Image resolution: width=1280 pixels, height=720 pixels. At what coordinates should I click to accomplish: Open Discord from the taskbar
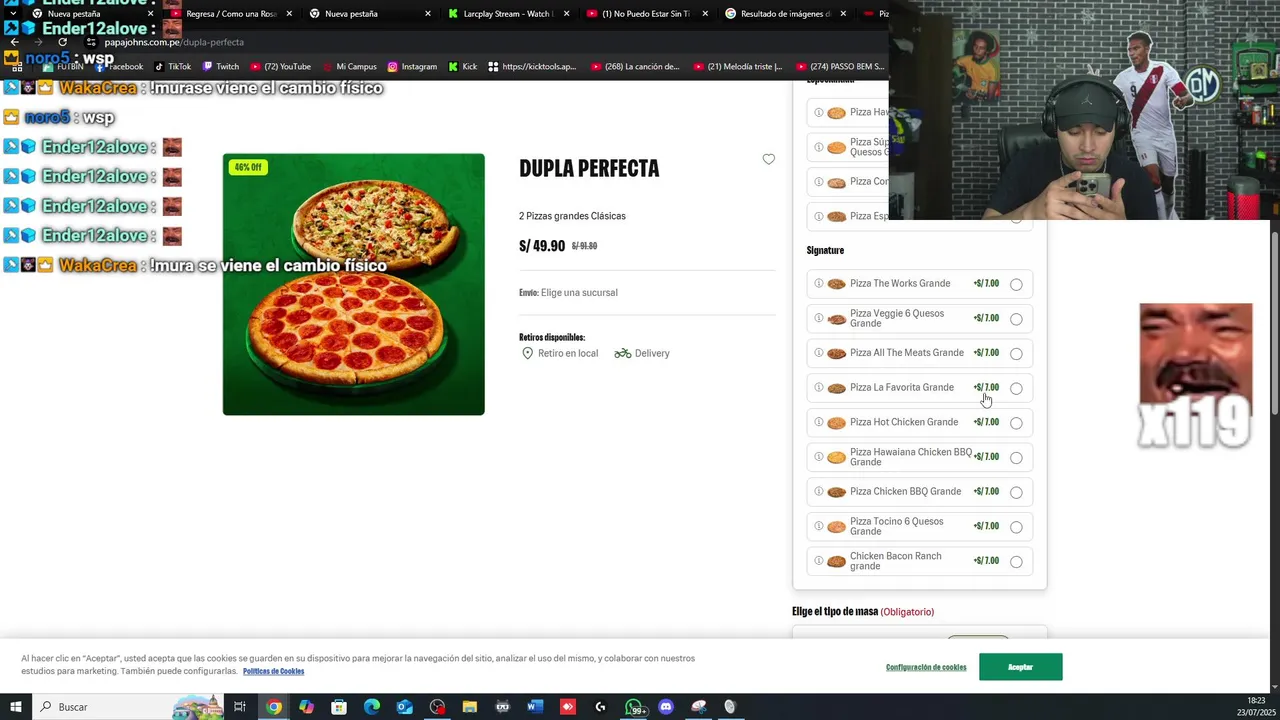(x=666, y=707)
